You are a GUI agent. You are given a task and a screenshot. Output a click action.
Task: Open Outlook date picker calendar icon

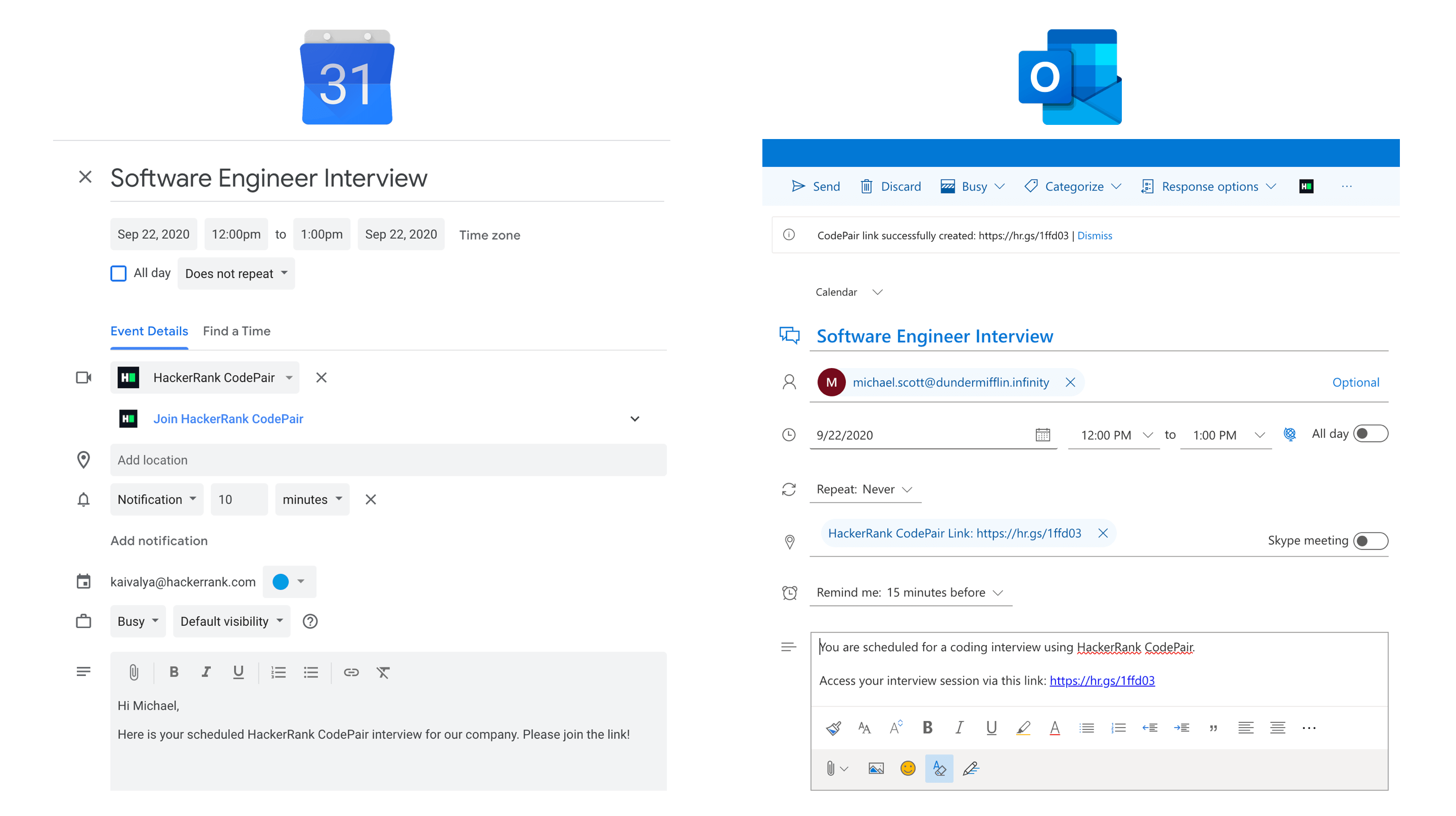1042,435
